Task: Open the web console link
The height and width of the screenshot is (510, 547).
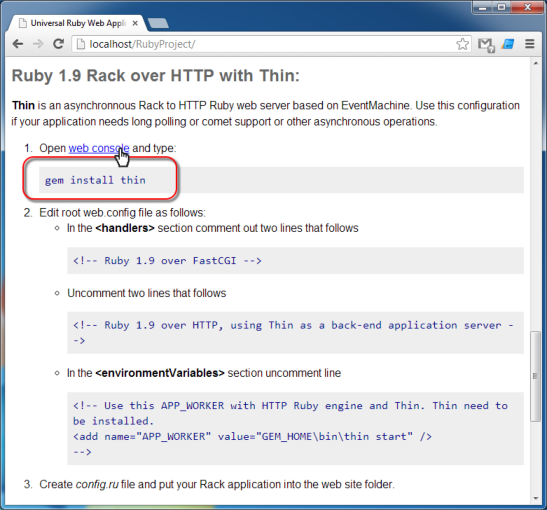Action: pos(99,148)
